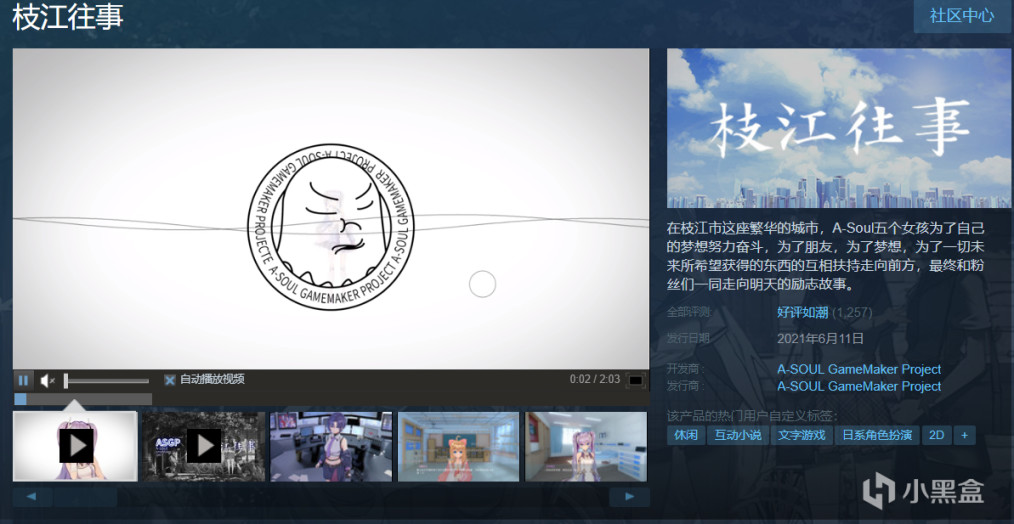Play the ASGP second trailer thumbnail
This screenshot has height=524, width=1014.
[204, 446]
